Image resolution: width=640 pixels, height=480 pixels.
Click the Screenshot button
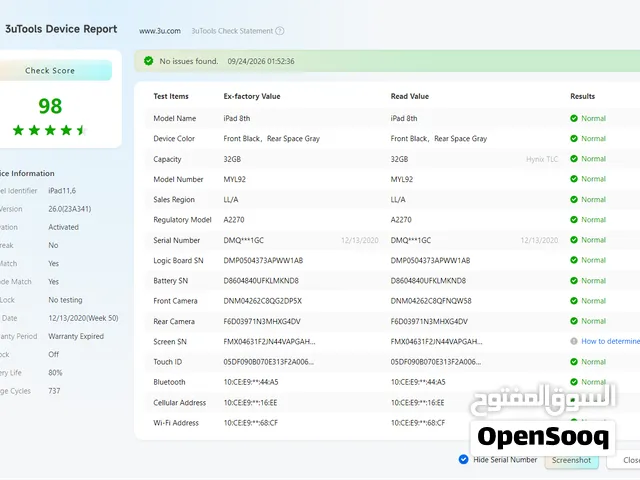pyautogui.click(x=571, y=460)
